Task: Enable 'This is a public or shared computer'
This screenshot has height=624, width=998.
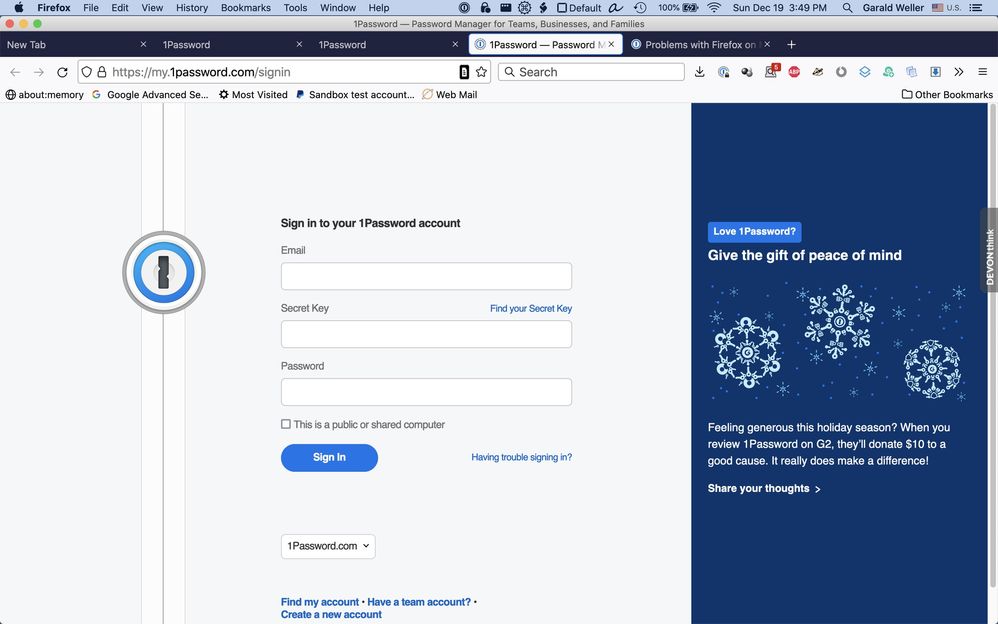Action: coord(286,424)
